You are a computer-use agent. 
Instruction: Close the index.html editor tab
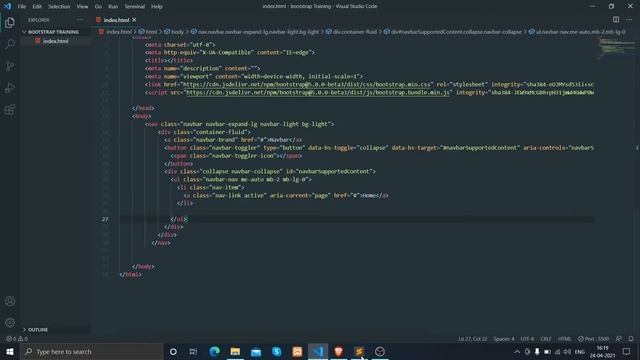[134, 20]
